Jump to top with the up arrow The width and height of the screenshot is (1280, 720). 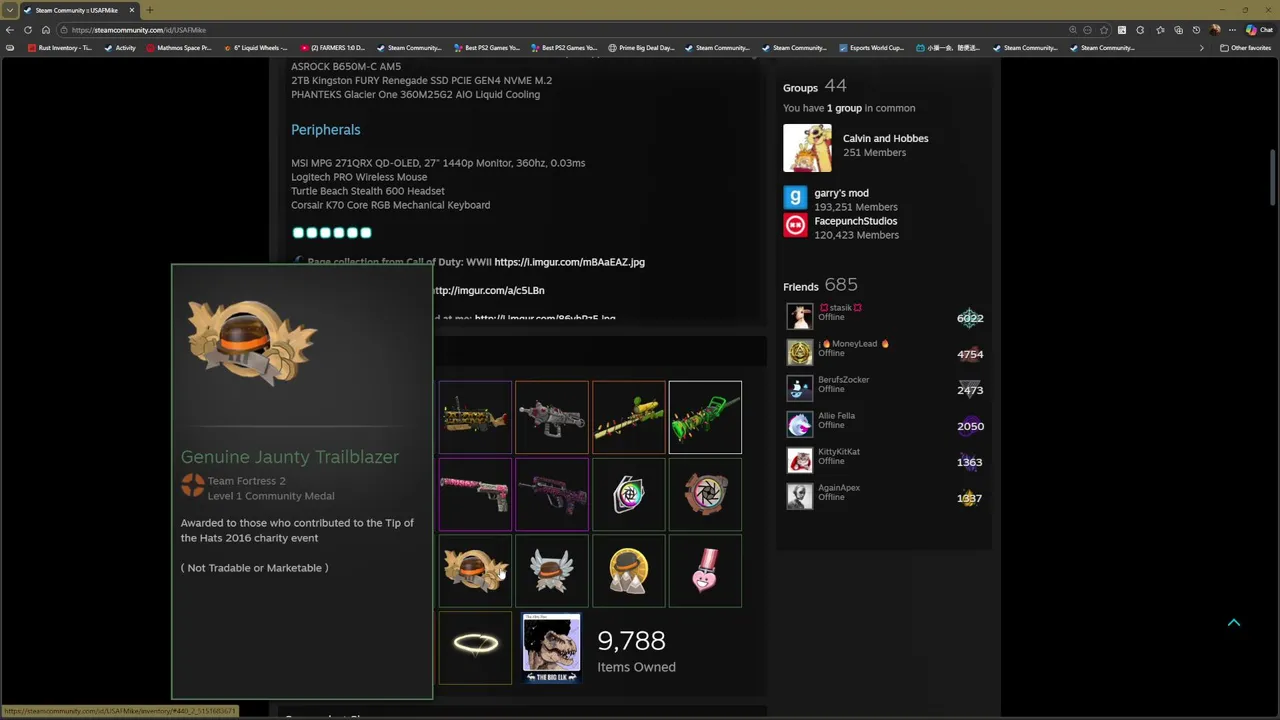coord(1234,622)
